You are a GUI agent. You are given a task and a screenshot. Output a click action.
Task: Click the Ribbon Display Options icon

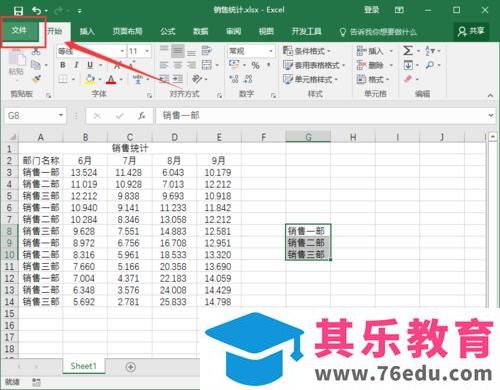coord(399,10)
